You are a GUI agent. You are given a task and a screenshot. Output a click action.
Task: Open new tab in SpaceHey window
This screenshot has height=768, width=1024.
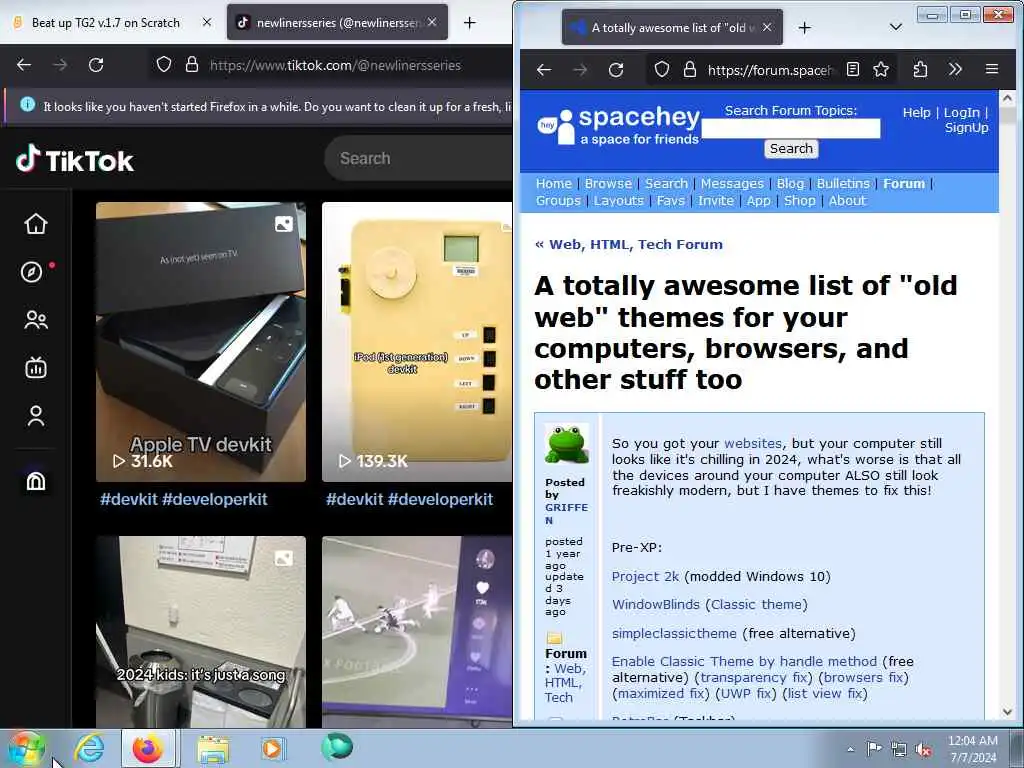coord(805,27)
